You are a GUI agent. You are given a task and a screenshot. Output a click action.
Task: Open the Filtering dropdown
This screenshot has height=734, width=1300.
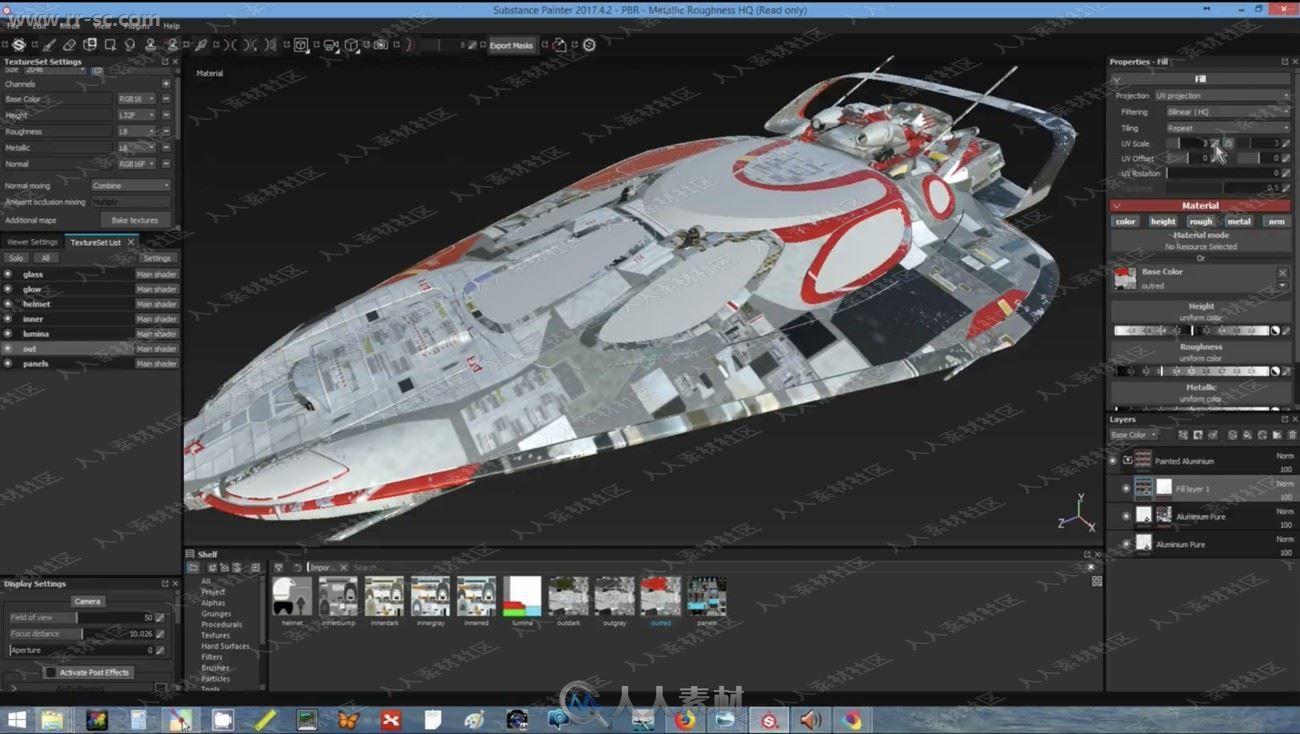pyautogui.click(x=1228, y=112)
